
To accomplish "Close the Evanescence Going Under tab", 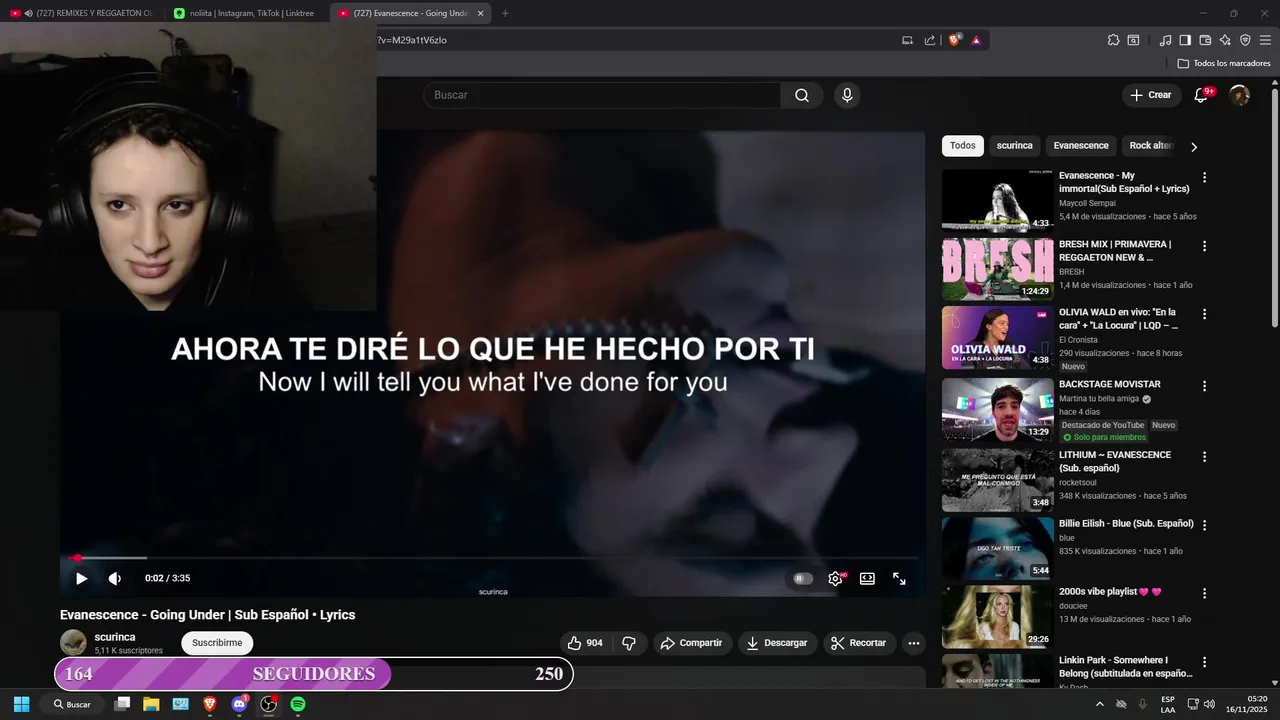I will (x=480, y=13).
